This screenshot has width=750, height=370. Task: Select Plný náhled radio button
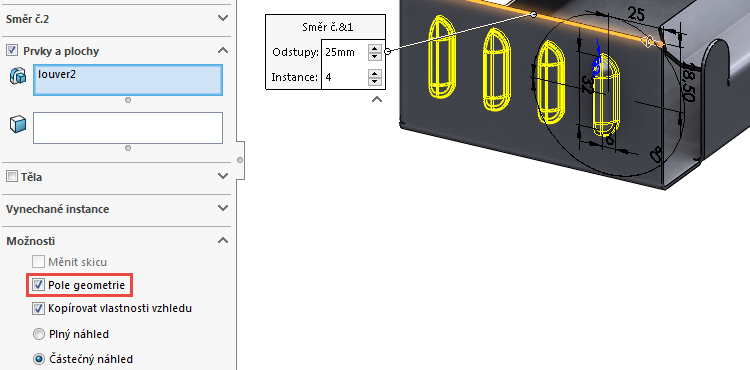tap(39, 334)
